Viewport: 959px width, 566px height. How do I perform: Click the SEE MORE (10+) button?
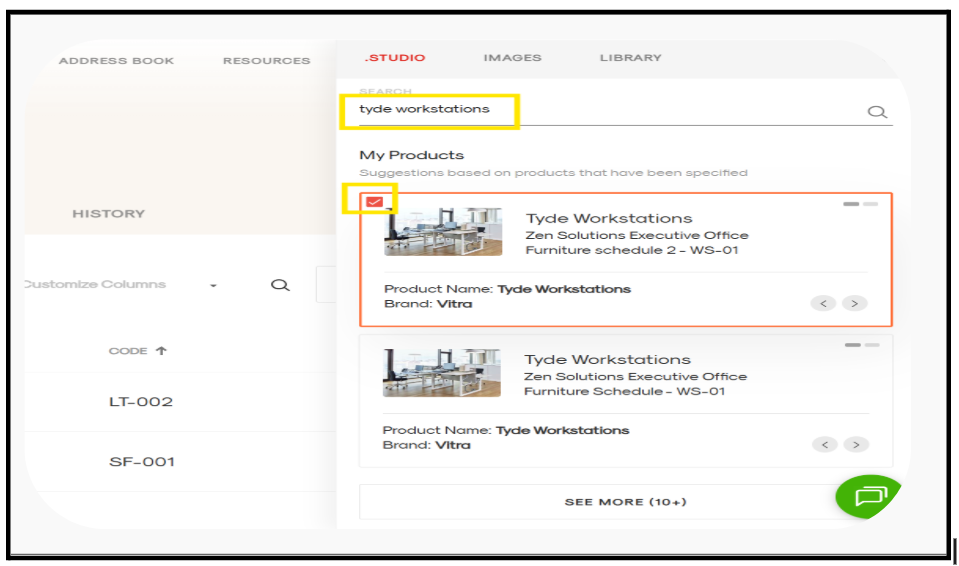click(x=625, y=502)
